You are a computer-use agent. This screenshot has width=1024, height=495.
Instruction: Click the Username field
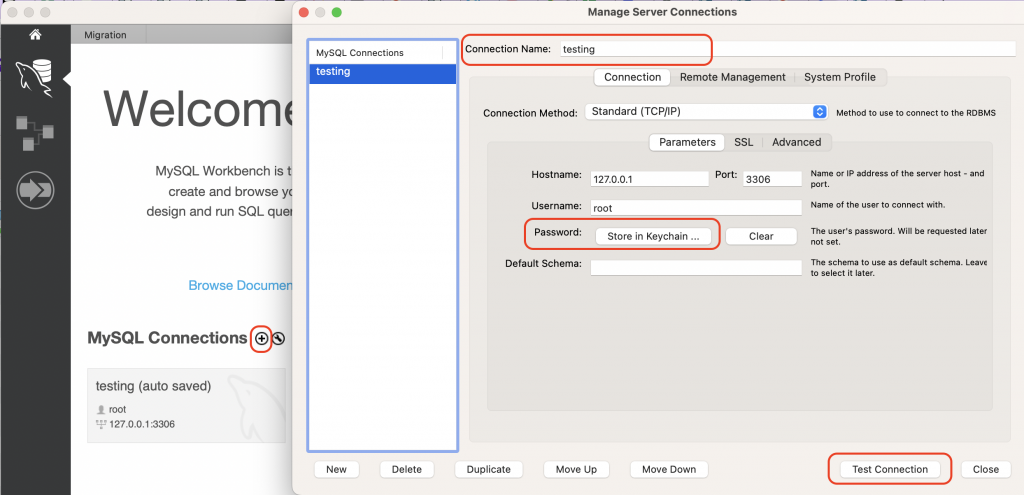696,208
